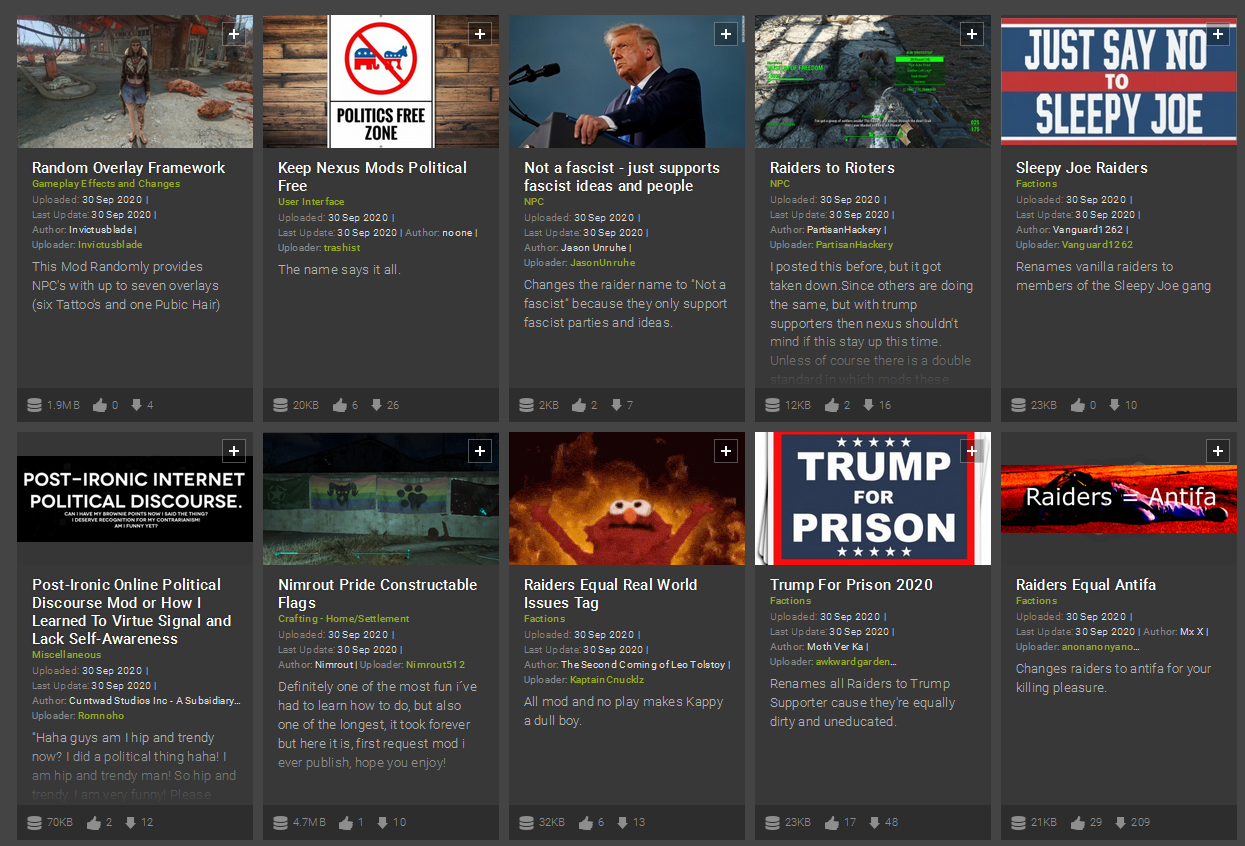The width and height of the screenshot is (1245, 846).
Task: Visit uploader Nimrout512's profile
Action: [436, 665]
